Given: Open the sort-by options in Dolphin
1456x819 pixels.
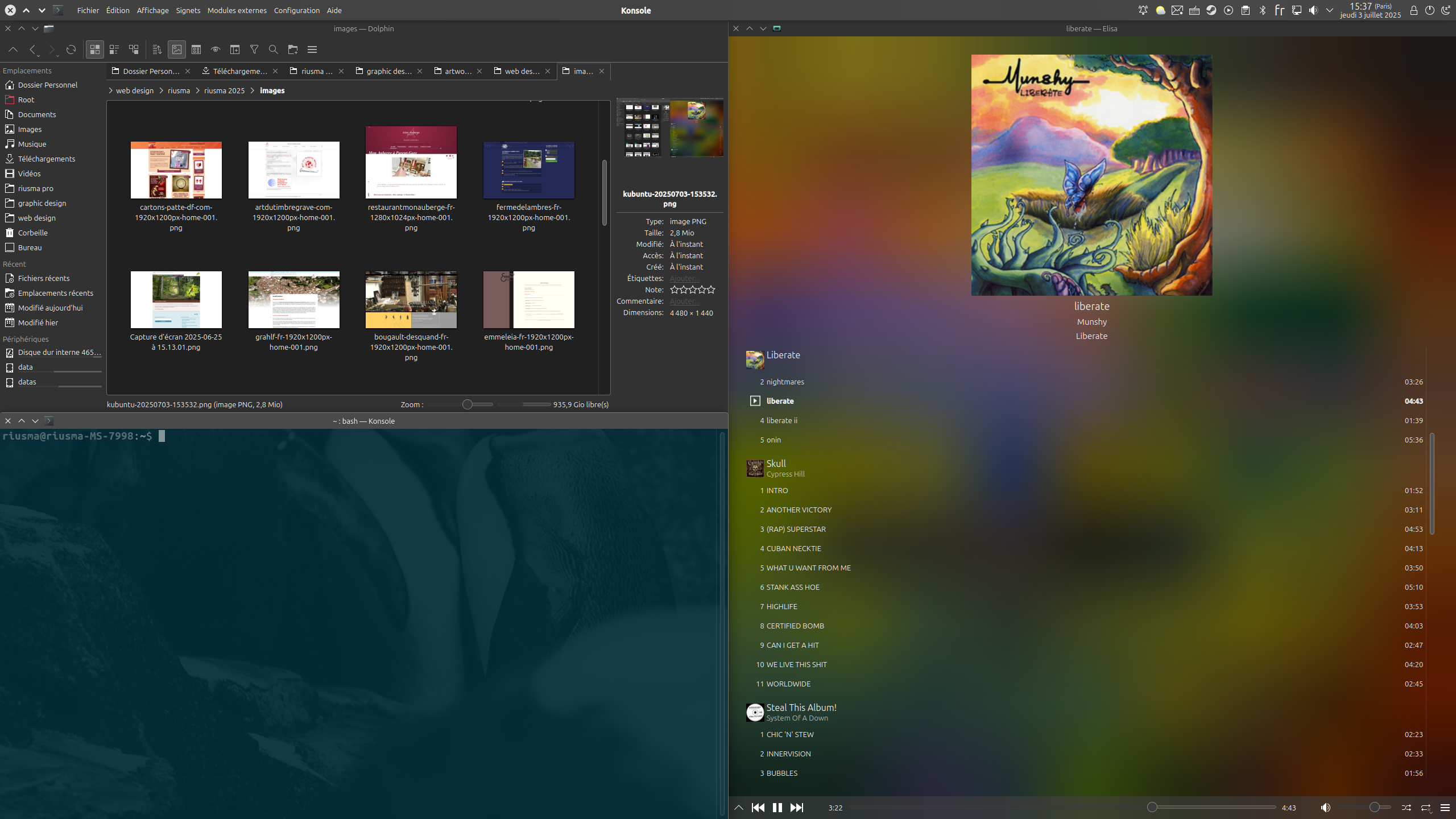Looking at the screenshot, I should 158,49.
